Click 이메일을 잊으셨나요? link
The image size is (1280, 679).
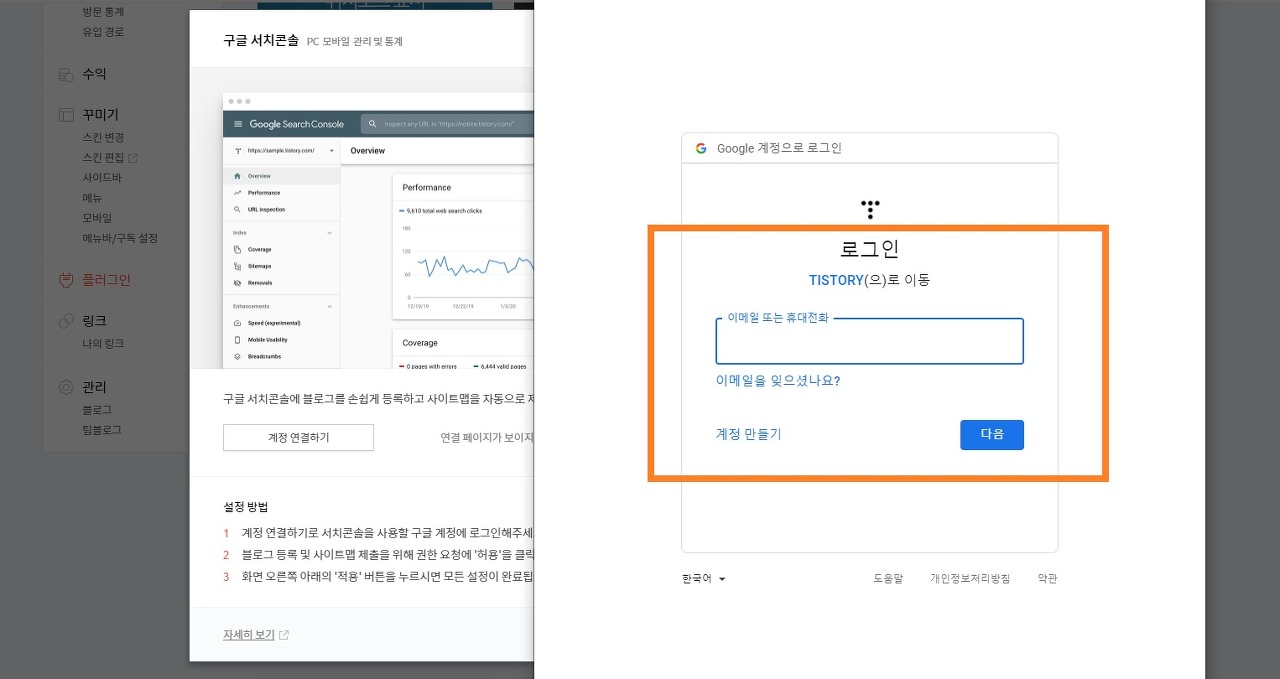[x=778, y=381]
